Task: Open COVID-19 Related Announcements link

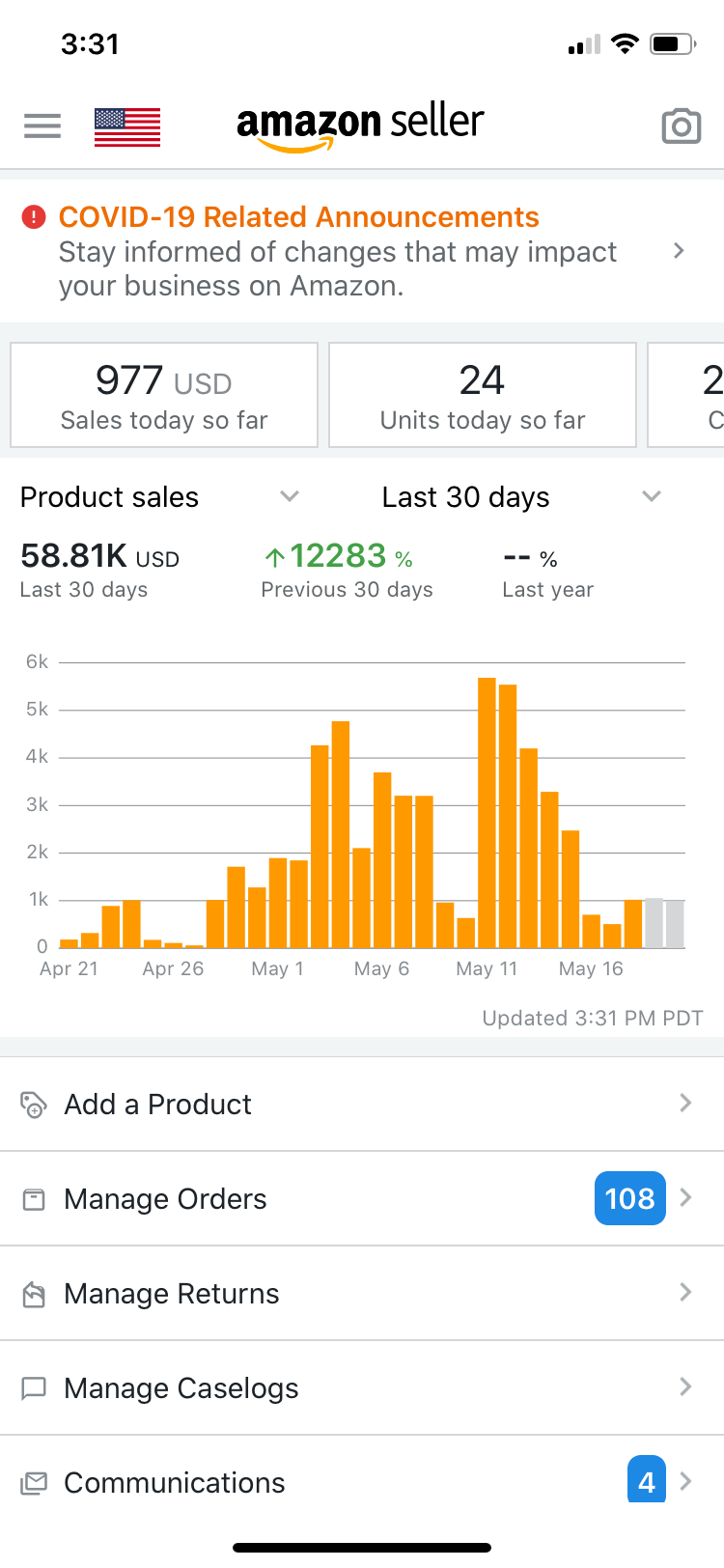Action: tap(299, 217)
